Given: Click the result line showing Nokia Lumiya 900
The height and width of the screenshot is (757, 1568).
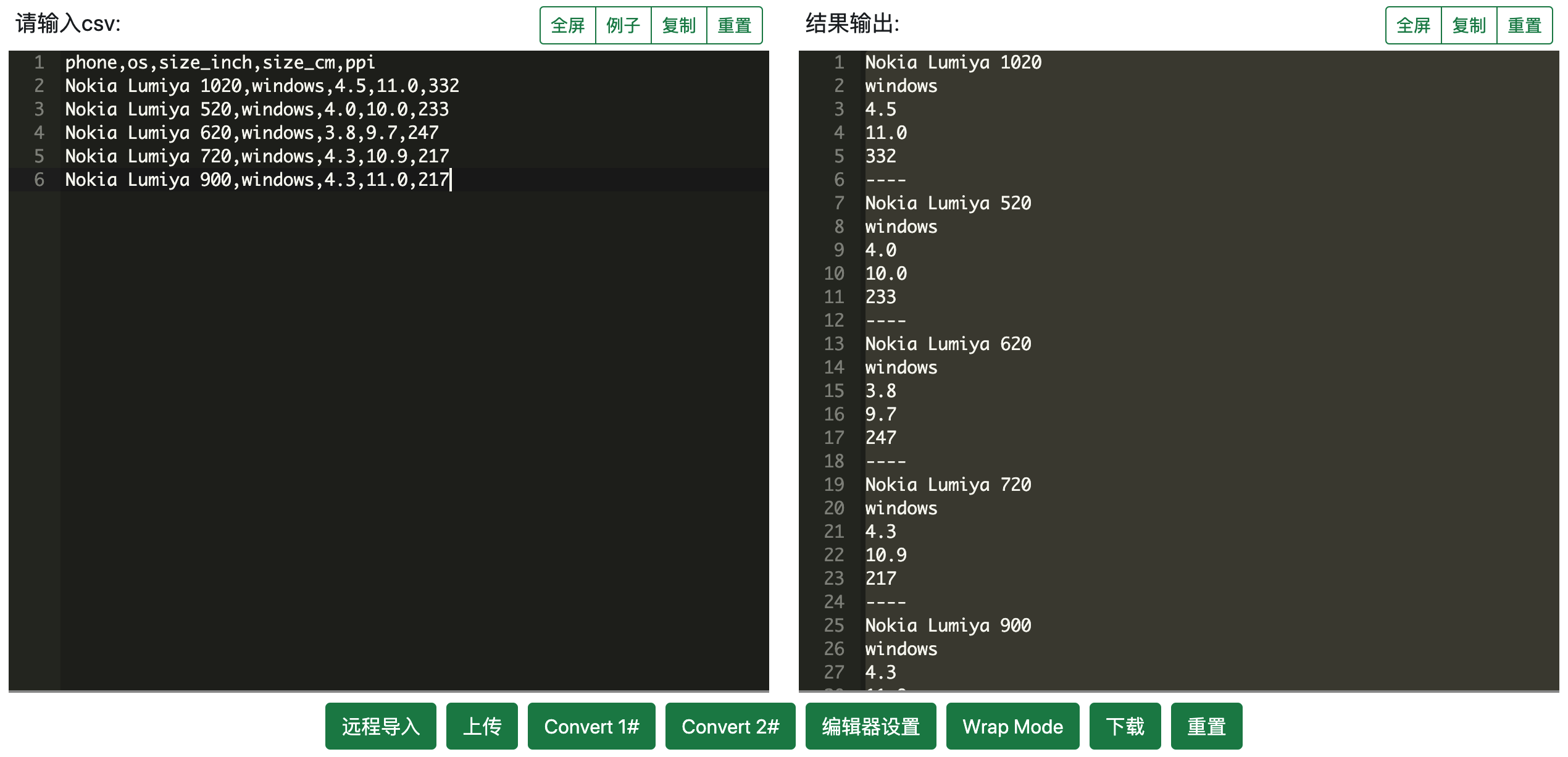Looking at the screenshot, I should point(948,625).
